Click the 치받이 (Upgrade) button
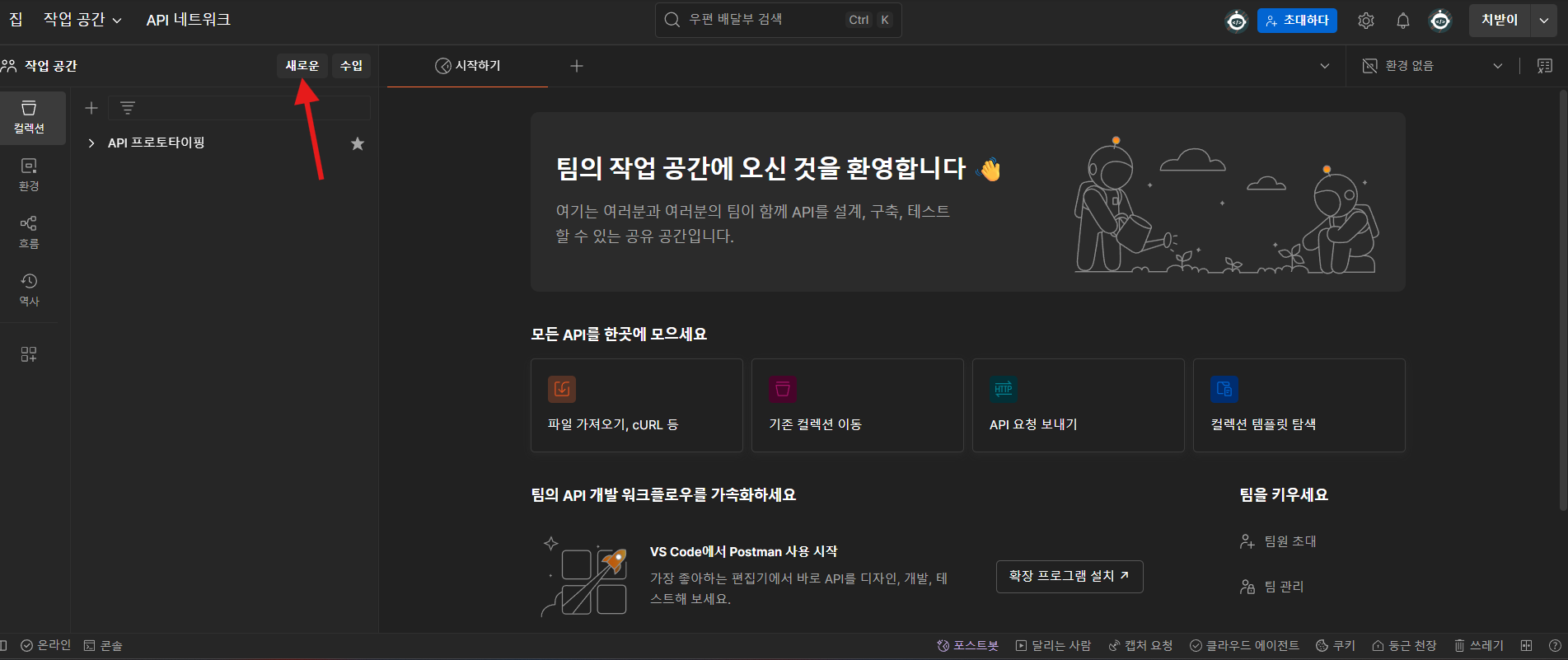Viewport: 1568px width, 660px height. (1500, 21)
